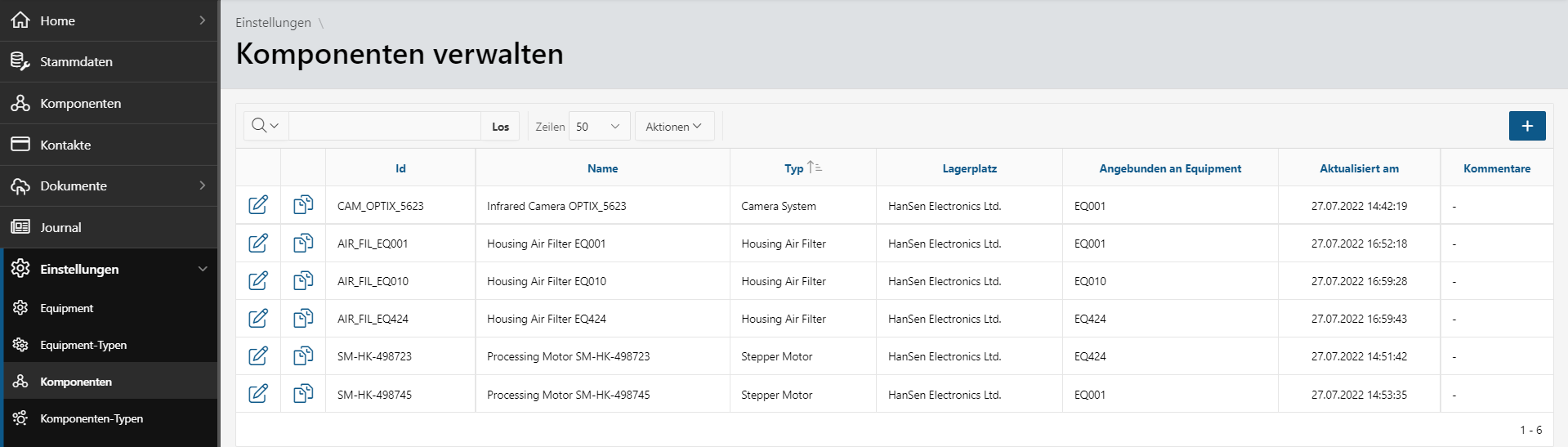
Task: Click the Einstellungen breadcrumb link
Action: point(273,23)
